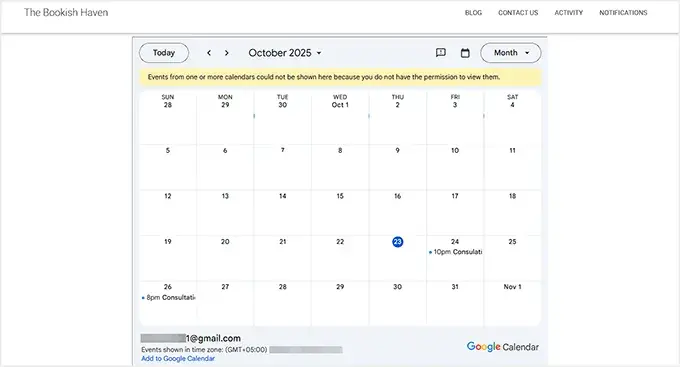Screen dimensions: 680x367
Task: Open the feedback speech-bubble icon
Action: coord(441,53)
